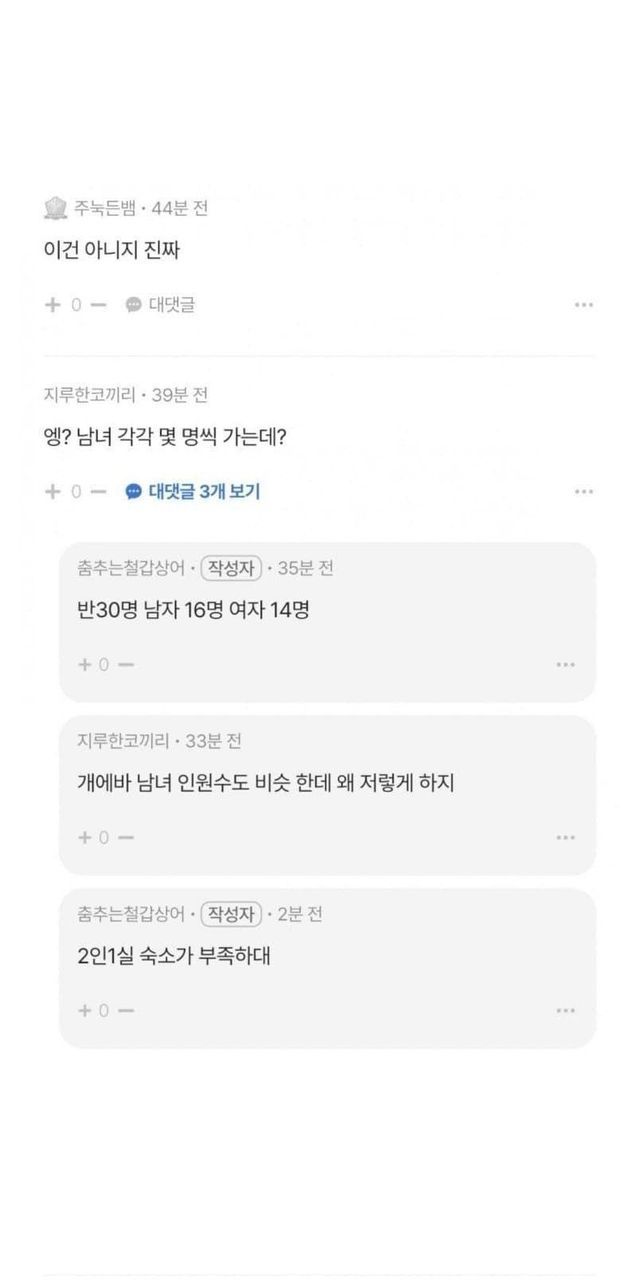Open 지루한코끼리 profile on top-level comment

tap(90, 395)
